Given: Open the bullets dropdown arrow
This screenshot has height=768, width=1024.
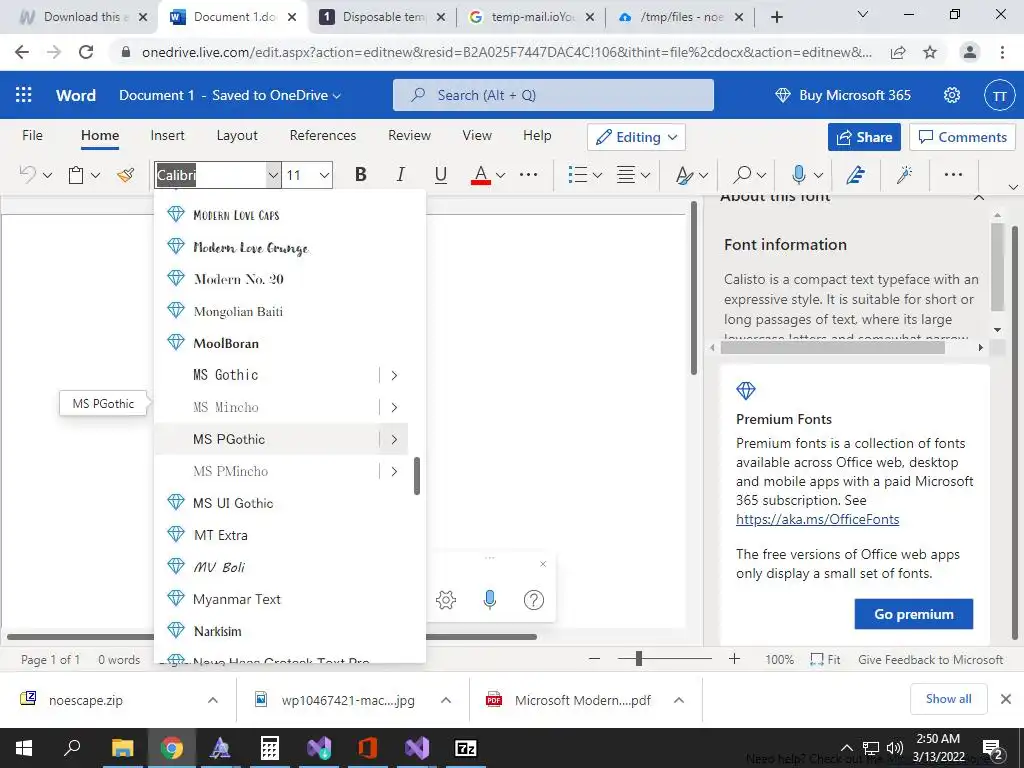Looking at the screenshot, I should point(597,175).
